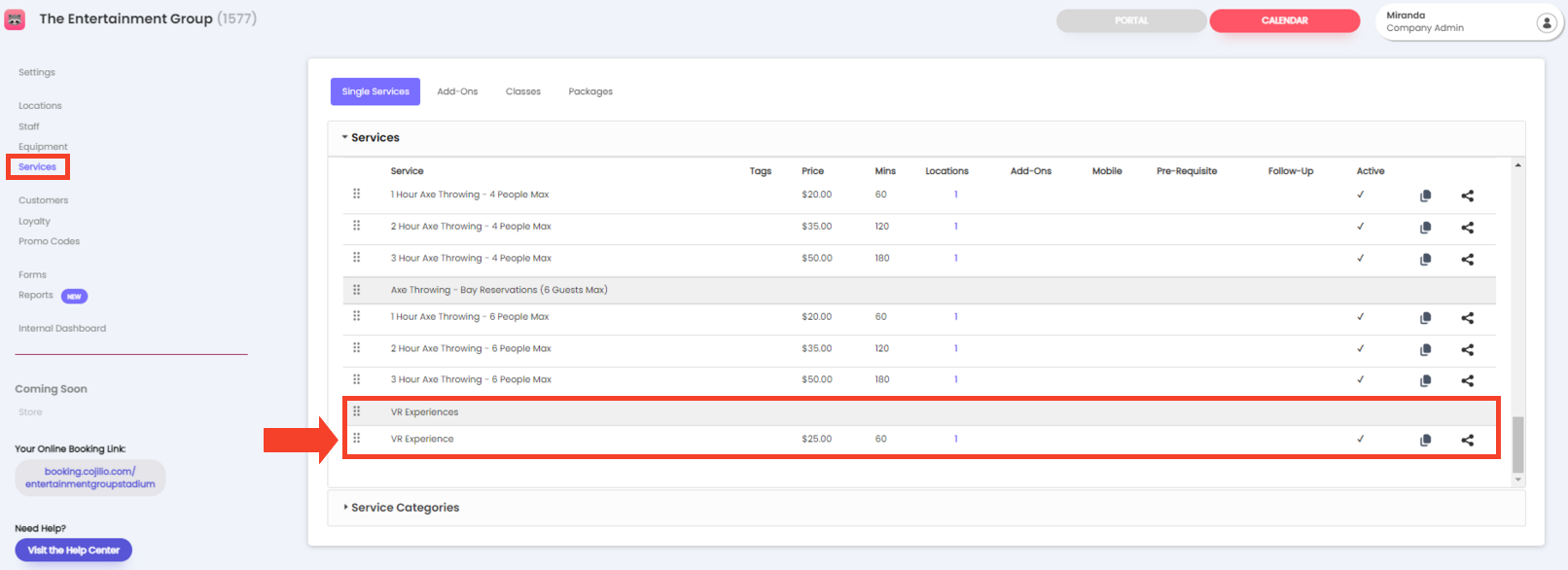This screenshot has height=570, width=1568.
Task: Grab the drag handle for VR Experiences category
Action: pos(357,411)
